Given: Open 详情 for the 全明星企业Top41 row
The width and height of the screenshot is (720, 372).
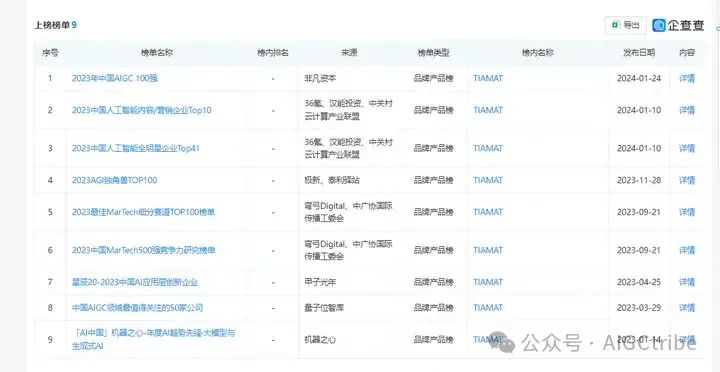Looking at the screenshot, I should [687, 148].
